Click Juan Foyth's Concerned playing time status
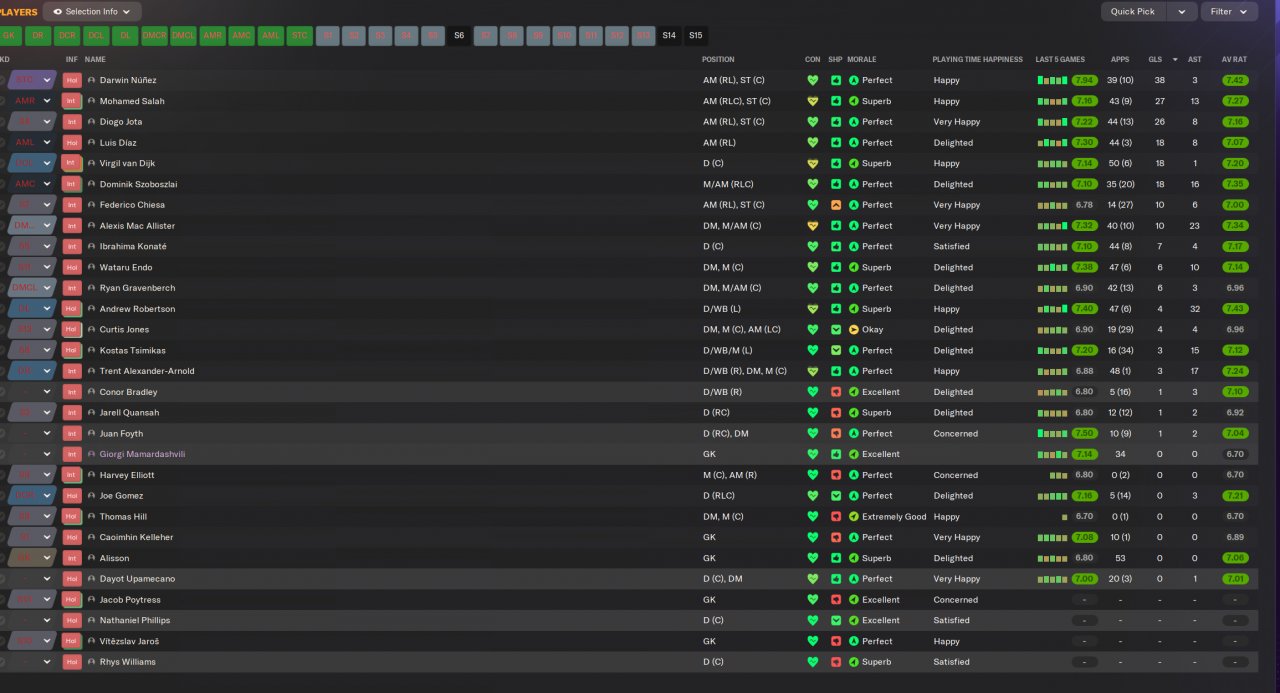Image resolution: width=1280 pixels, height=693 pixels. click(x=955, y=434)
